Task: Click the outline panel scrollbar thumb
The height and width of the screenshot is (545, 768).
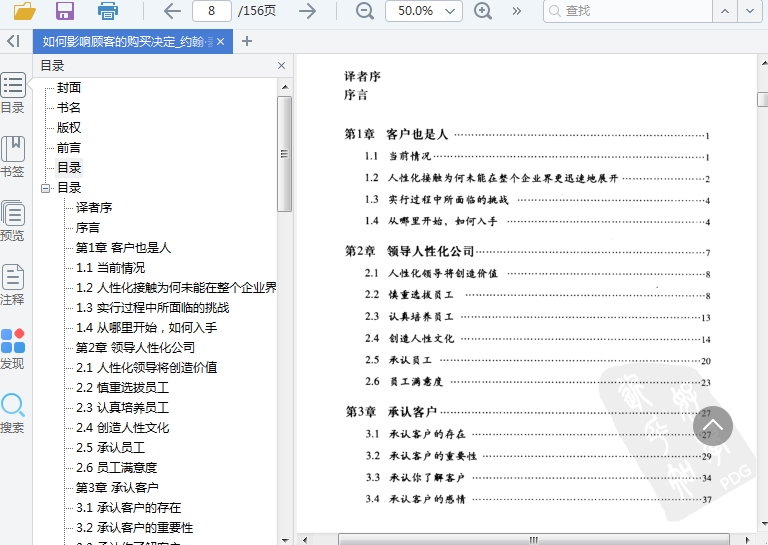Action: tap(285, 154)
